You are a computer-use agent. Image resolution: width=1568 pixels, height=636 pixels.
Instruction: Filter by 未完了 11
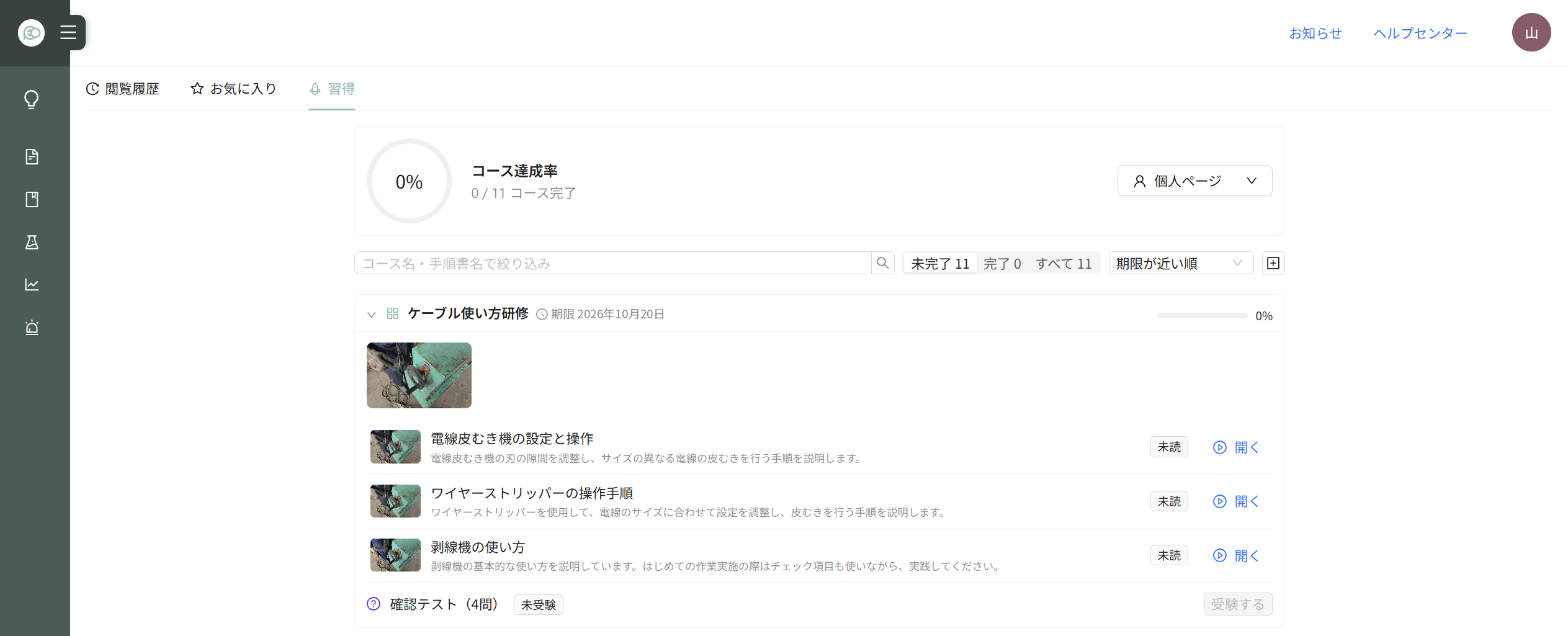(x=940, y=264)
